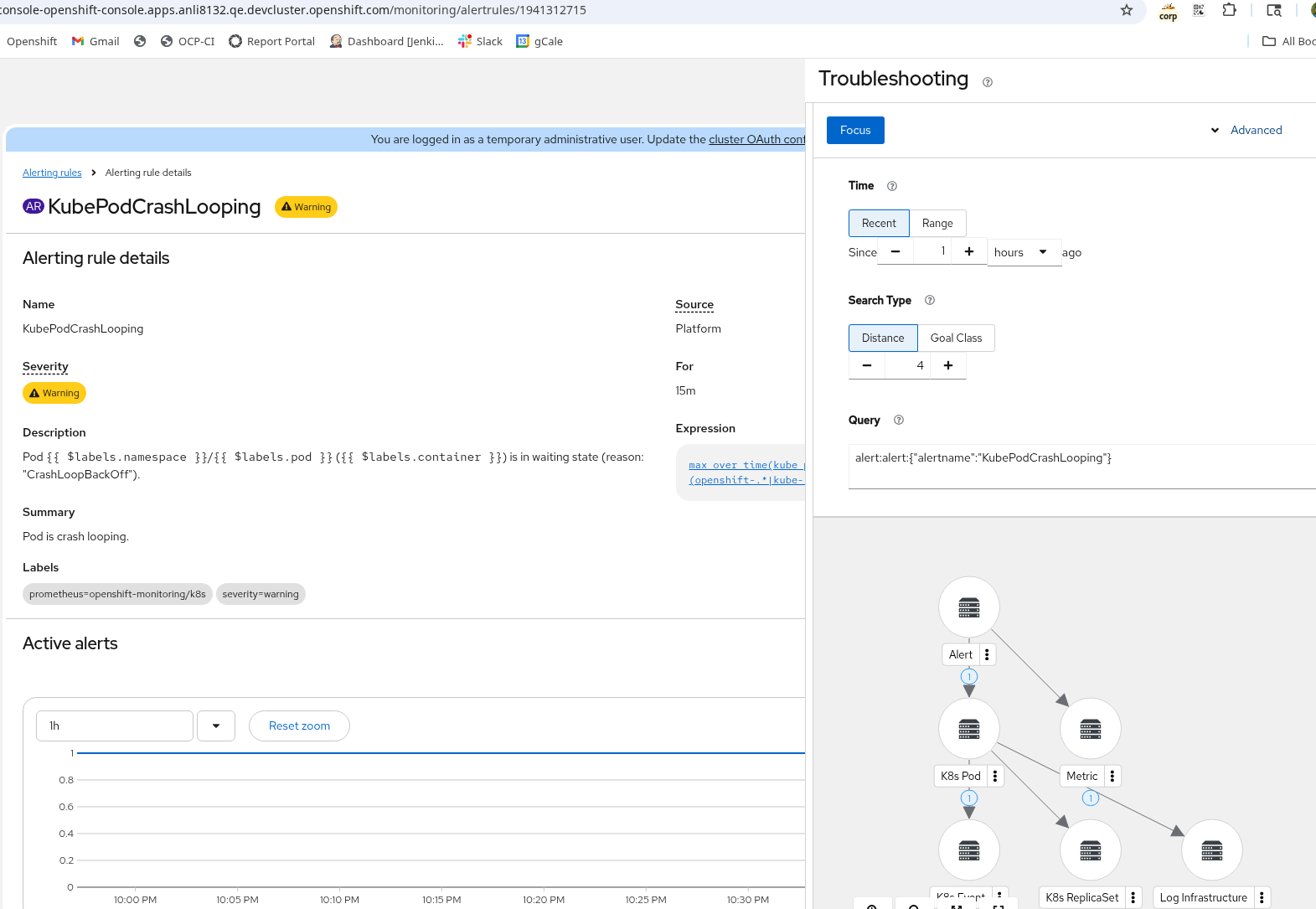The image size is (1316, 909).
Task: Open the K8s ReplicaSet node kebab menu
Action: tap(1133, 897)
